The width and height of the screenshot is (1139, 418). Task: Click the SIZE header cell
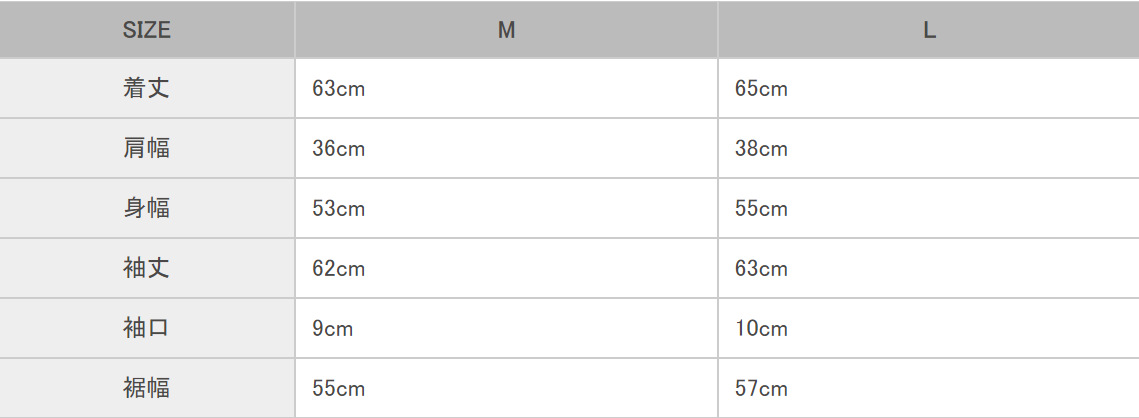click(x=147, y=30)
